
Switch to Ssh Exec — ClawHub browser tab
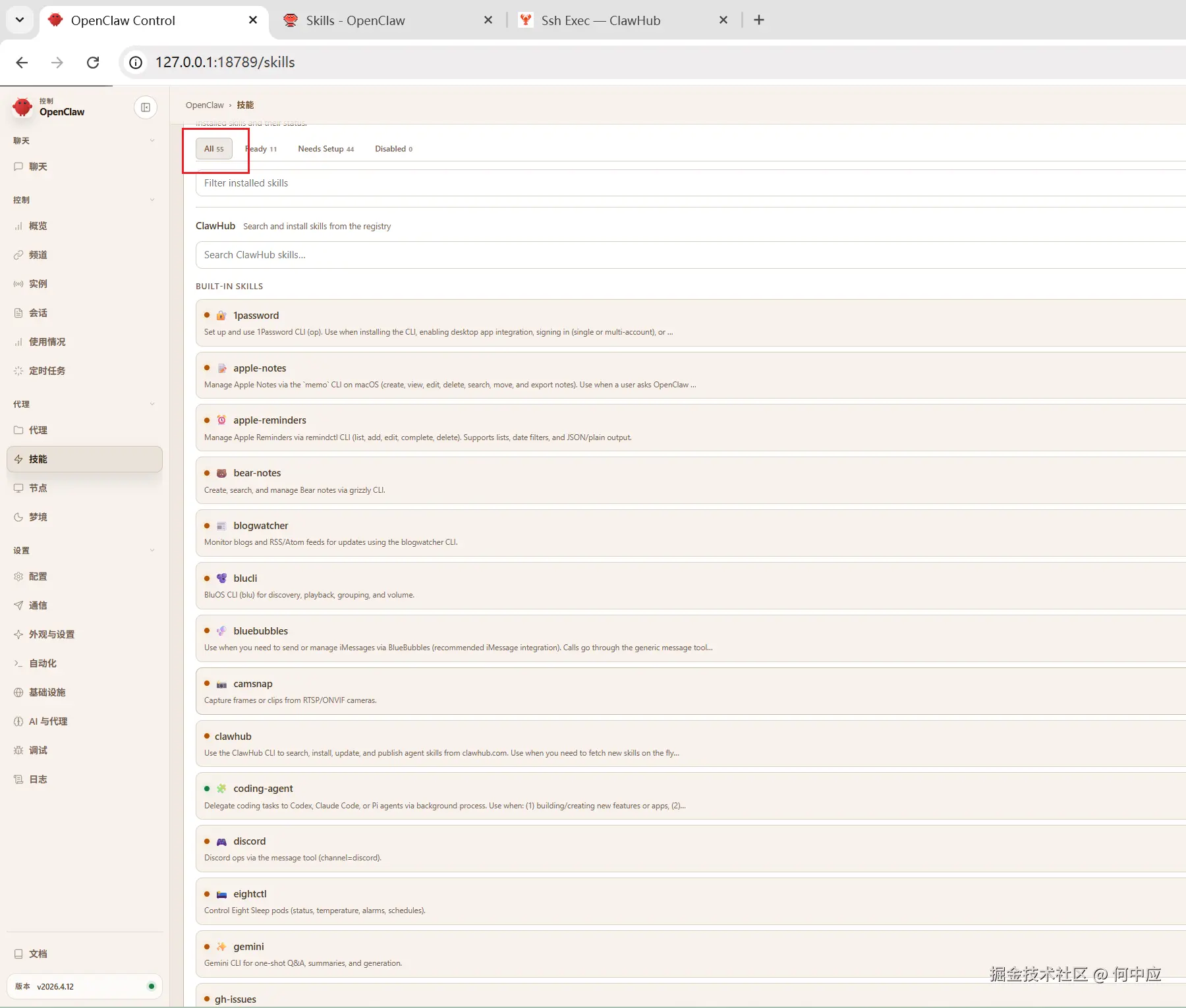[x=623, y=20]
